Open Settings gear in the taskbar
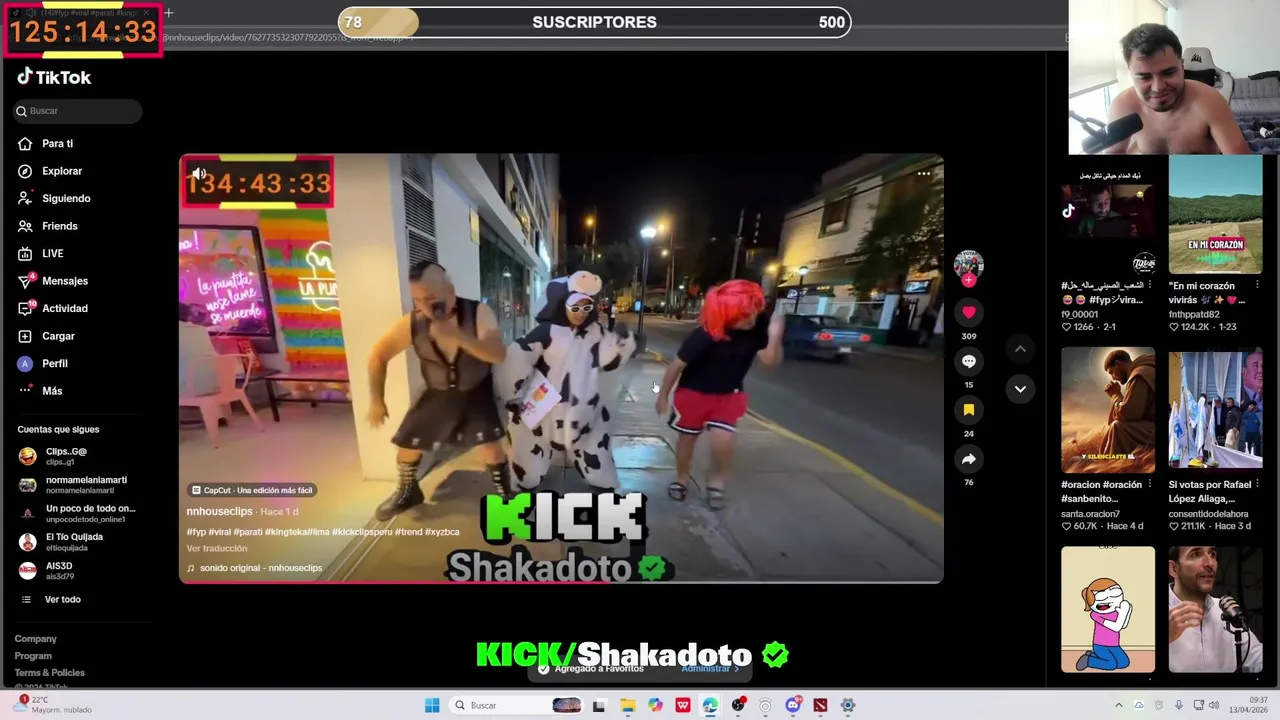The height and width of the screenshot is (720, 1280). [x=847, y=705]
